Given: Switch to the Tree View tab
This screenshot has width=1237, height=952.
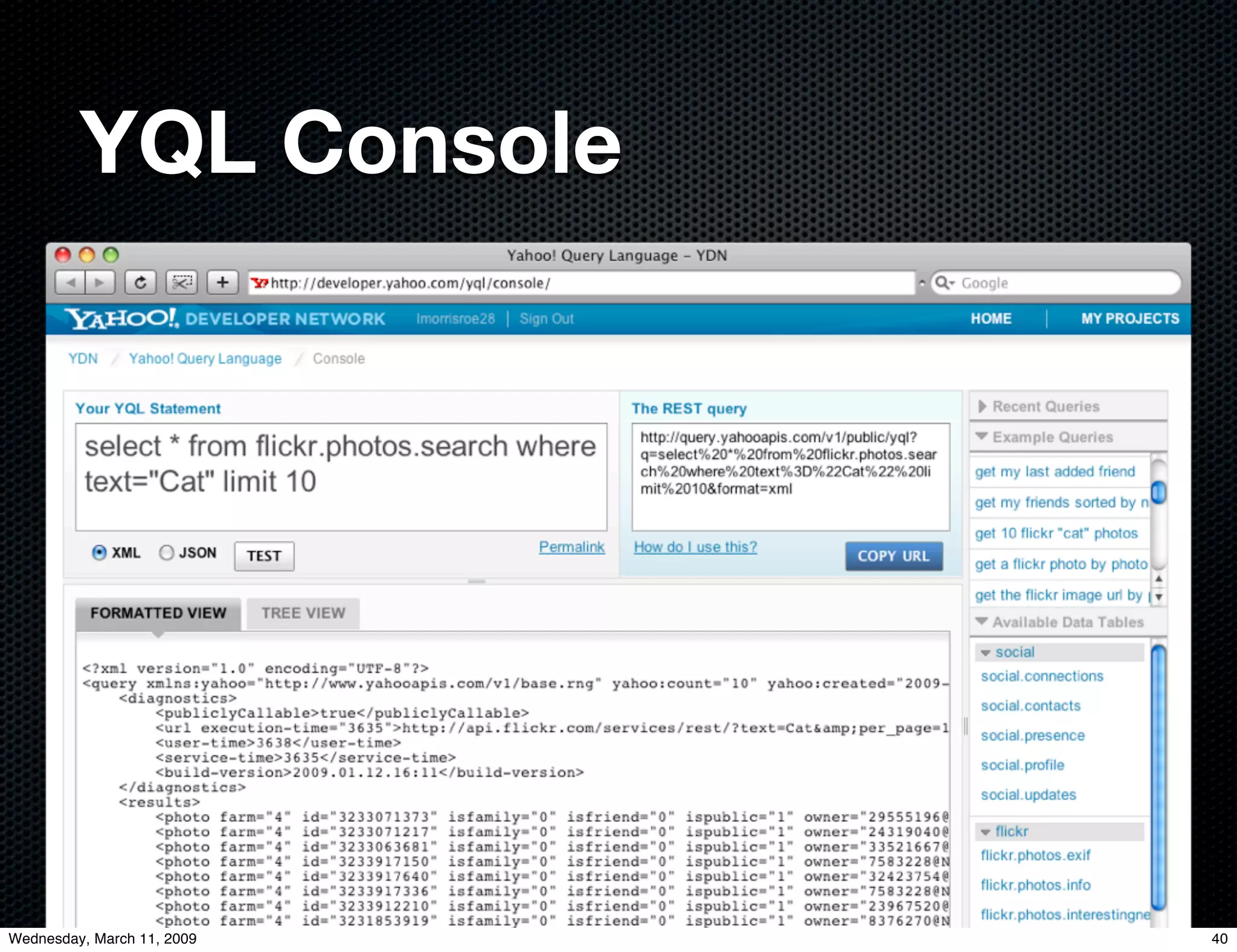Looking at the screenshot, I should pyautogui.click(x=303, y=613).
